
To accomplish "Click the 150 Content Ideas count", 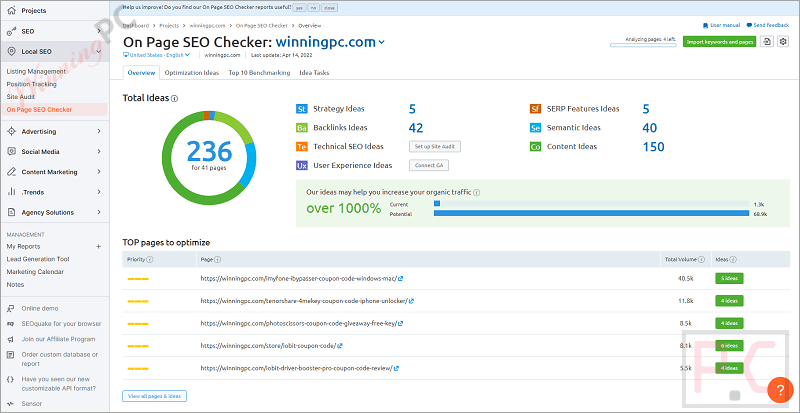I will click(653, 147).
